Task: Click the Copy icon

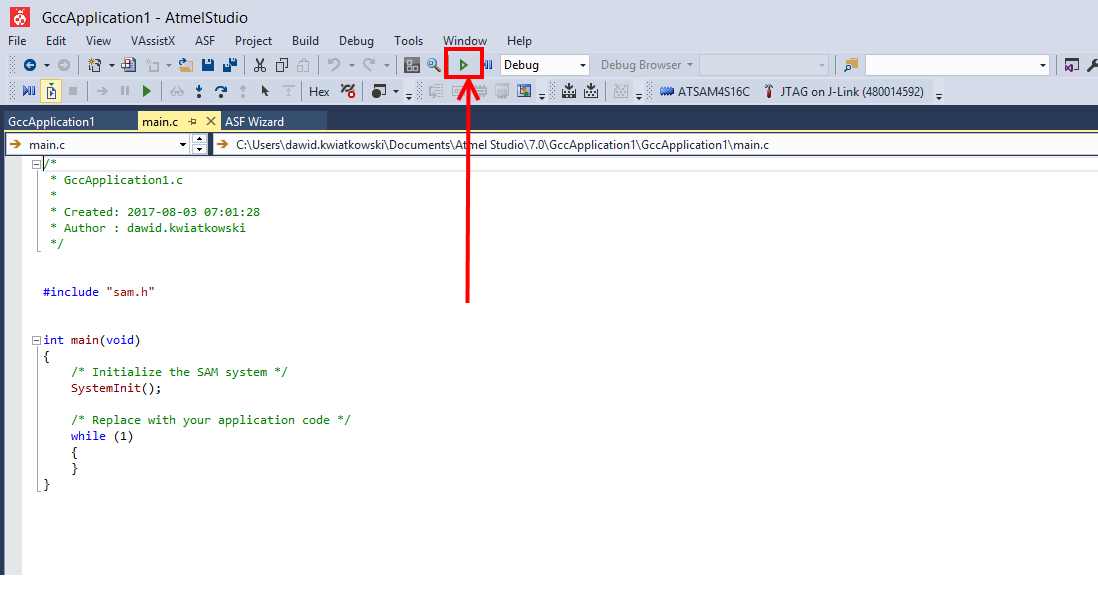Action: tap(282, 65)
